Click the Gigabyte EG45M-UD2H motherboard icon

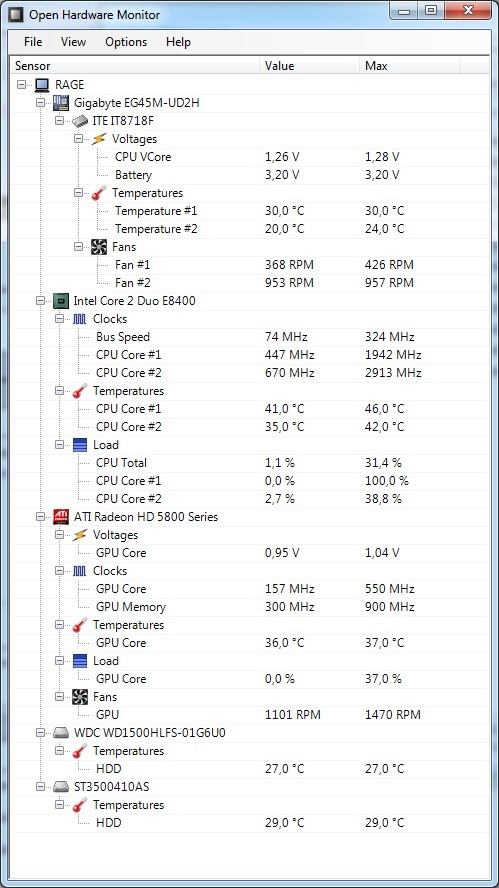click(x=61, y=103)
